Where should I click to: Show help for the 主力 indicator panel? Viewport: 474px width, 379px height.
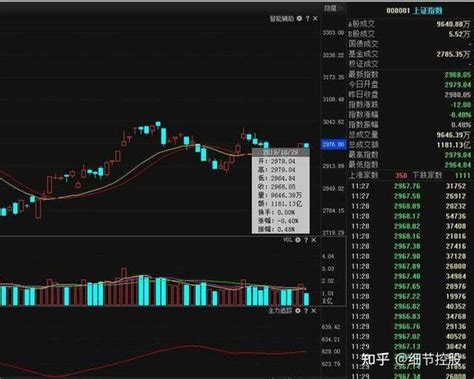pos(306,311)
